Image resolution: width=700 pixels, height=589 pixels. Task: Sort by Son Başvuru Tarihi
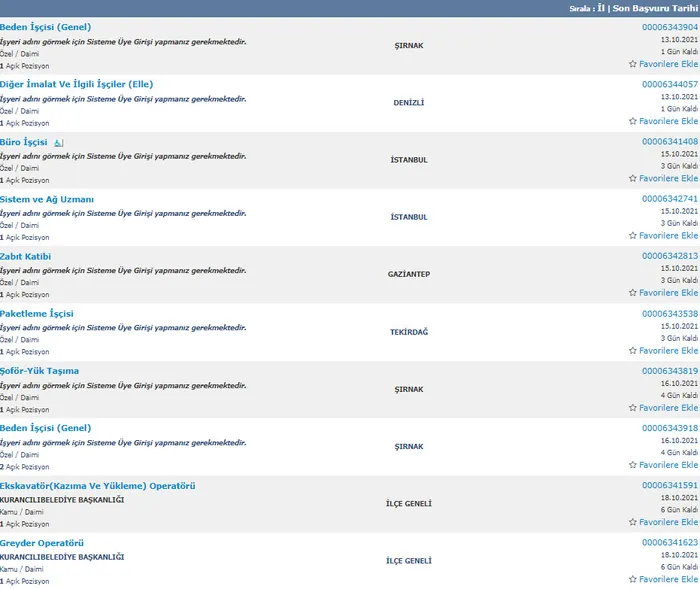pos(653,8)
